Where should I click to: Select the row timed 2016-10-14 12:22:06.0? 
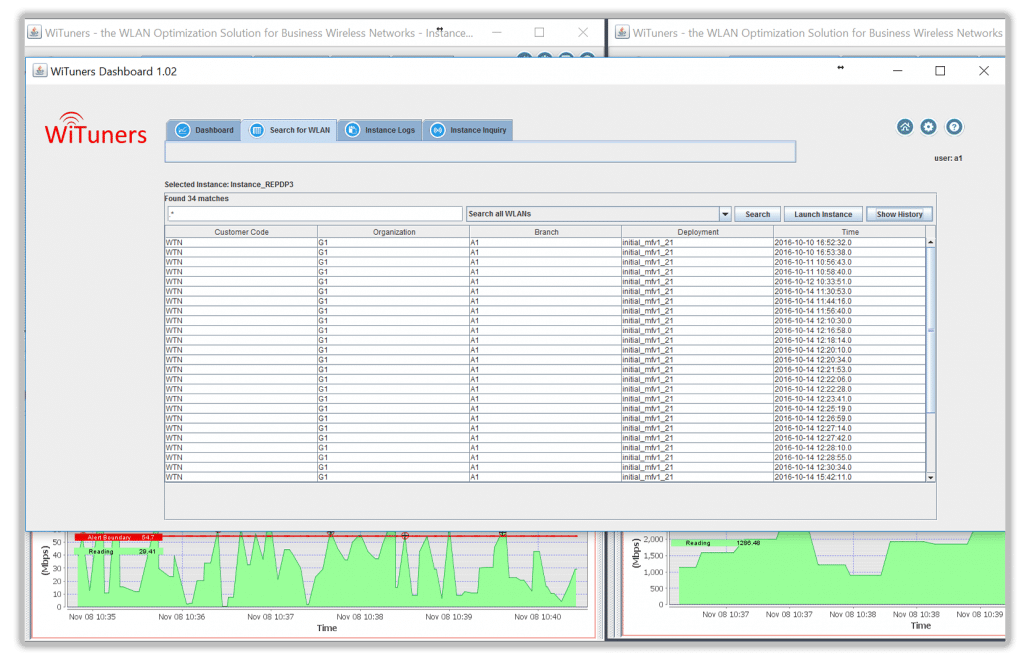click(x=545, y=380)
